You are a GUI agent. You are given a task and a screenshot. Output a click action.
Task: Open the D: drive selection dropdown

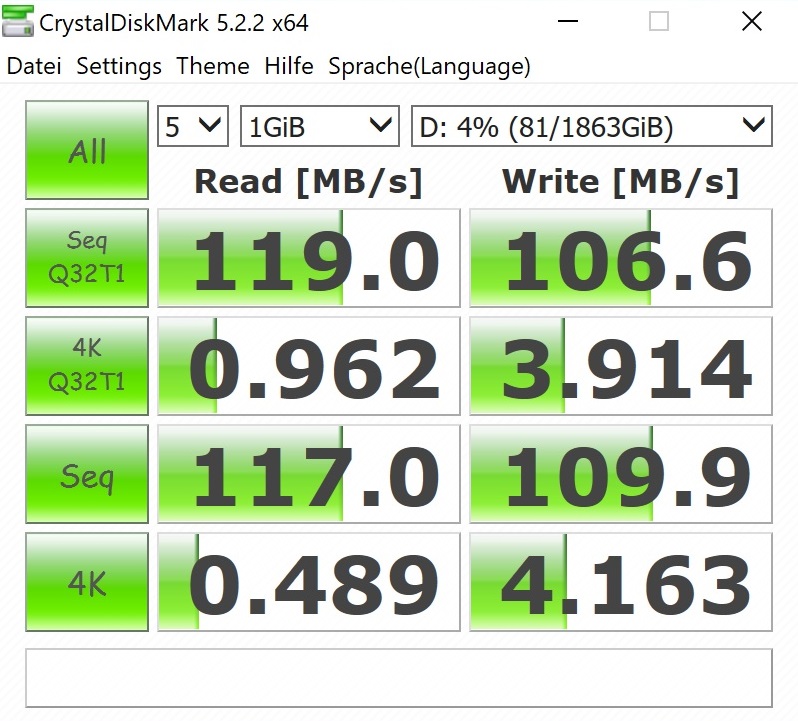click(591, 127)
